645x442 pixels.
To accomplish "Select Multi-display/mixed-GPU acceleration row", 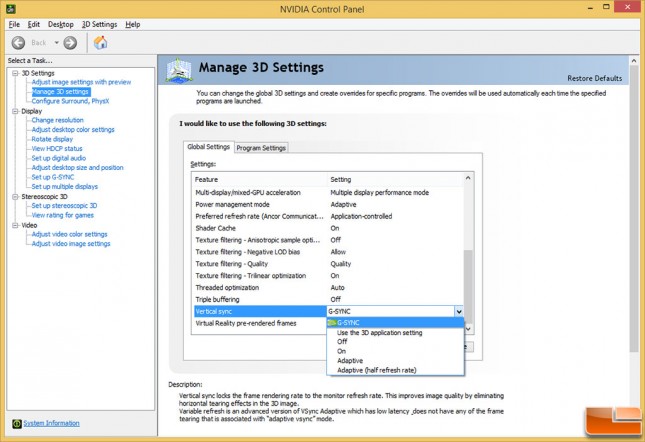I will tap(329, 192).
